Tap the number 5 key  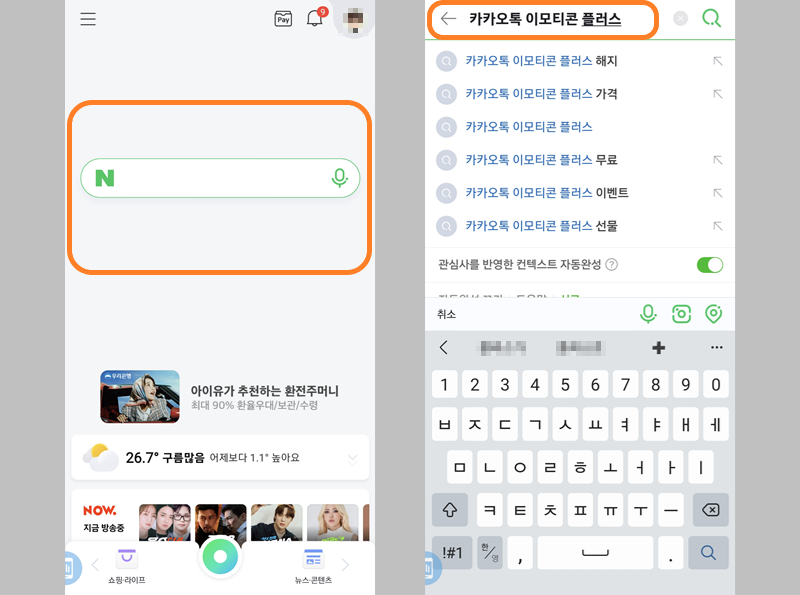[x=565, y=384]
